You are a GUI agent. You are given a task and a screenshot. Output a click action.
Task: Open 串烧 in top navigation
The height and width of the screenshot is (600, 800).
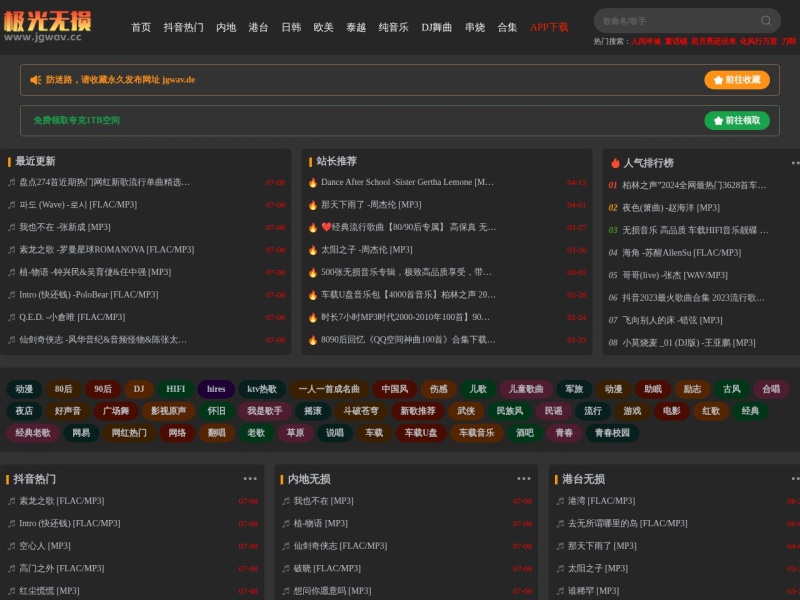click(475, 27)
